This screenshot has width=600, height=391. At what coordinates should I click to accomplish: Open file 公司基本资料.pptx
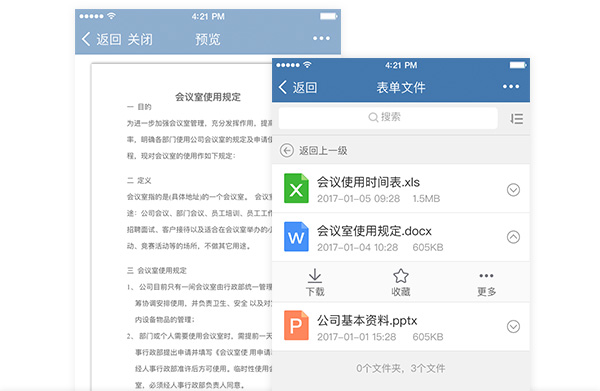pyautogui.click(x=367, y=320)
